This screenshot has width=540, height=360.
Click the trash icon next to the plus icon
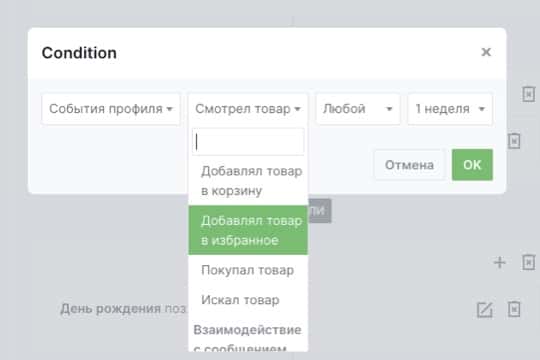click(x=529, y=263)
